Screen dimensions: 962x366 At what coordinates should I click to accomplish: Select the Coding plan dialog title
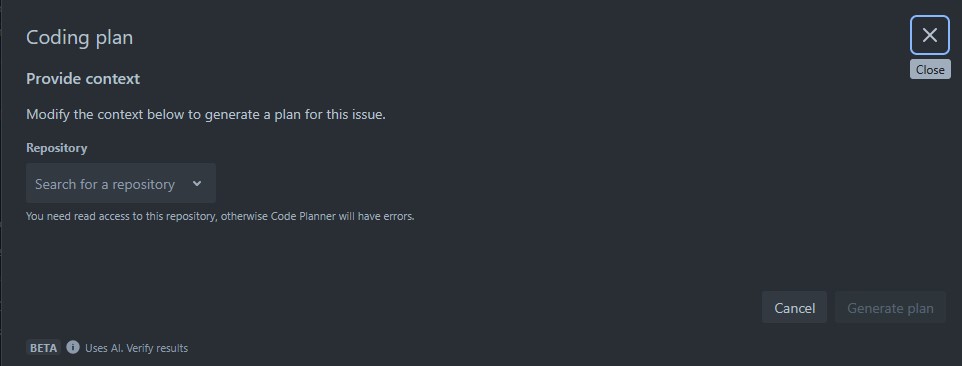(x=80, y=37)
